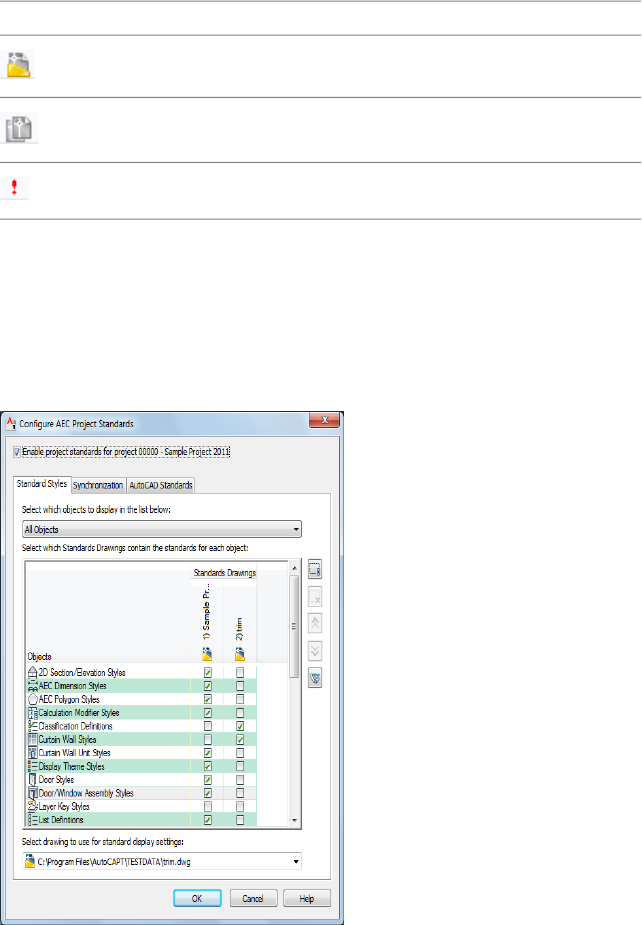Viewport: 642px width, 925px height.
Task: Open the standard display settings drawing dropdown
Action: tap(162, 862)
